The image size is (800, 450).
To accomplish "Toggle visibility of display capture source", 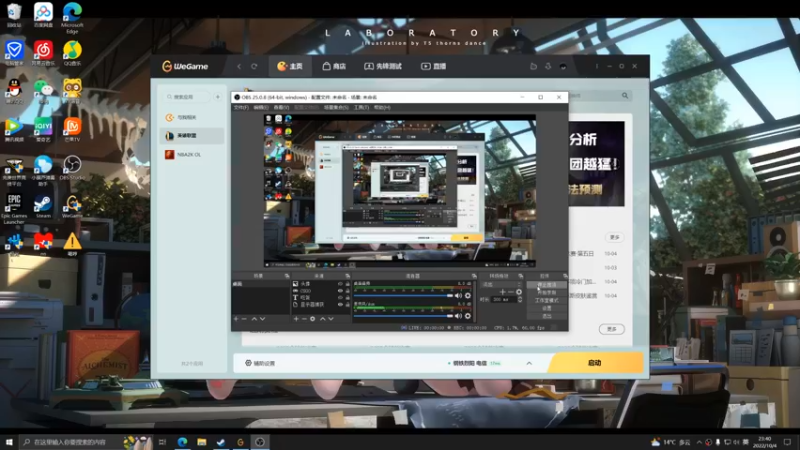I will click(x=340, y=305).
